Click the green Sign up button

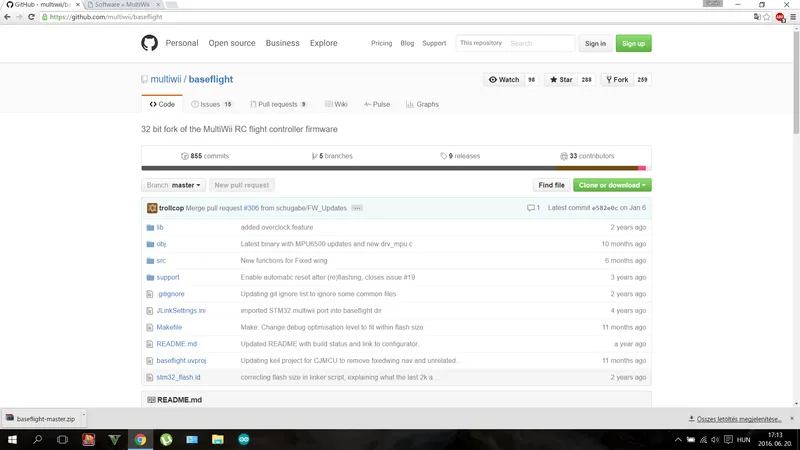pos(632,43)
